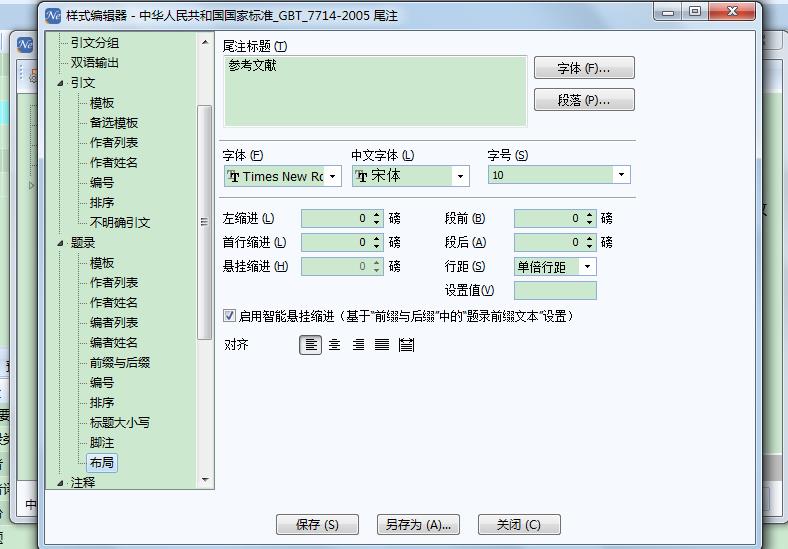This screenshot has width=788, height=549.
Task: Click left-align alignment icon
Action: click(311, 345)
